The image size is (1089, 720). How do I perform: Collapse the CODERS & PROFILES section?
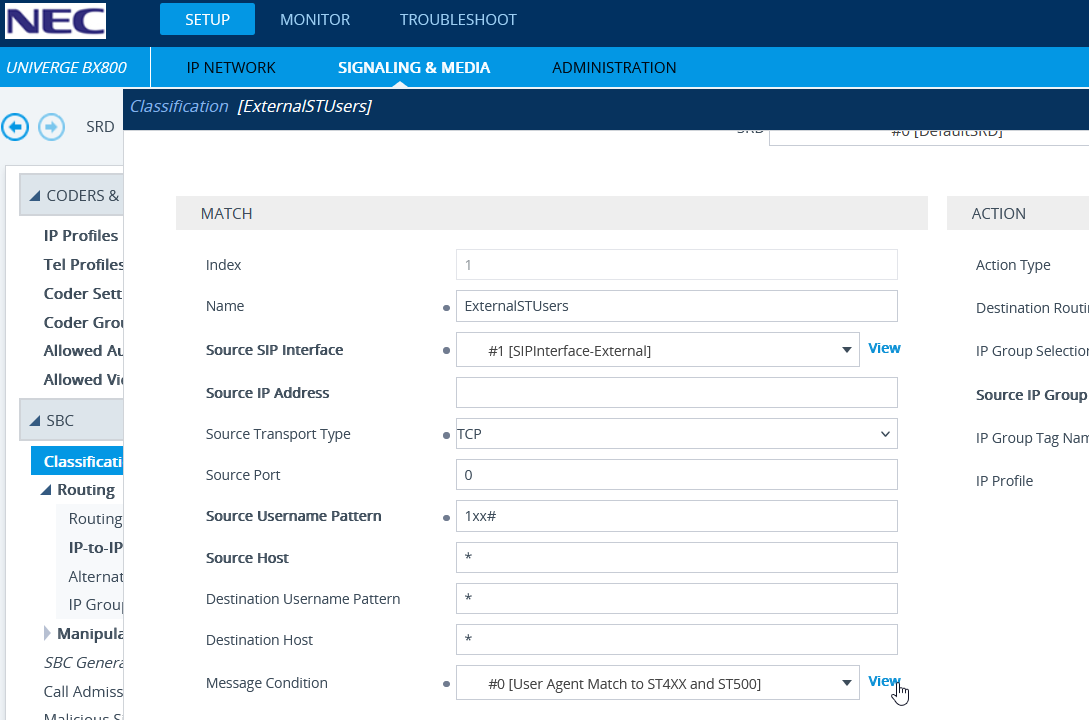72,195
